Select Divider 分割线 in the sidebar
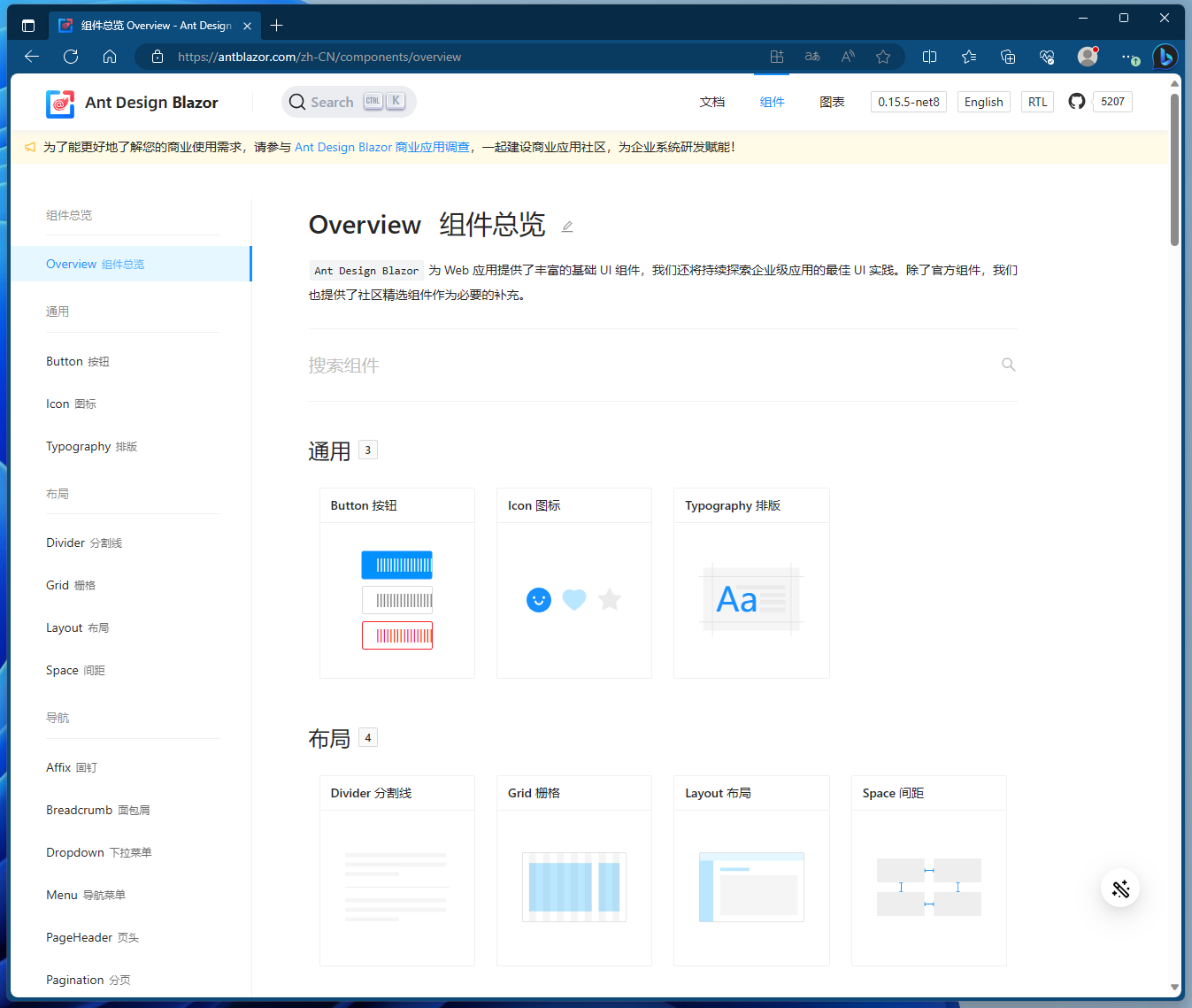 pos(83,542)
